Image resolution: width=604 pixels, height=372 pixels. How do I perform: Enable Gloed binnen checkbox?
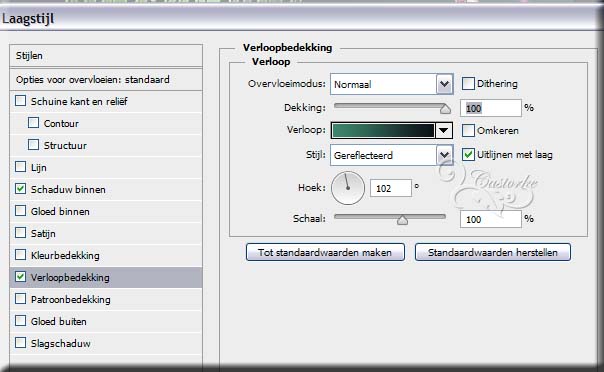click(20, 211)
